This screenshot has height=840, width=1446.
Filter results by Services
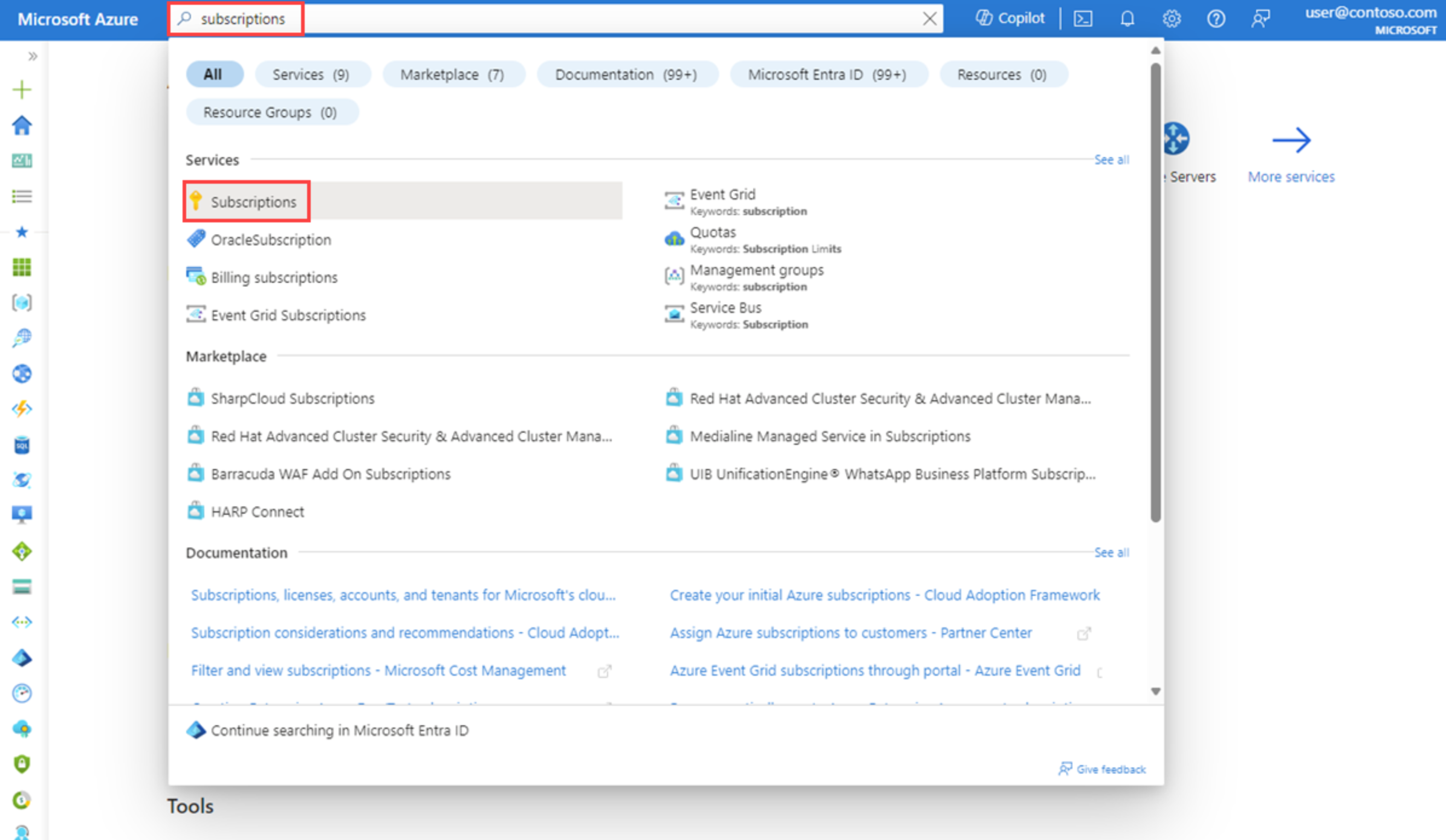tap(313, 74)
